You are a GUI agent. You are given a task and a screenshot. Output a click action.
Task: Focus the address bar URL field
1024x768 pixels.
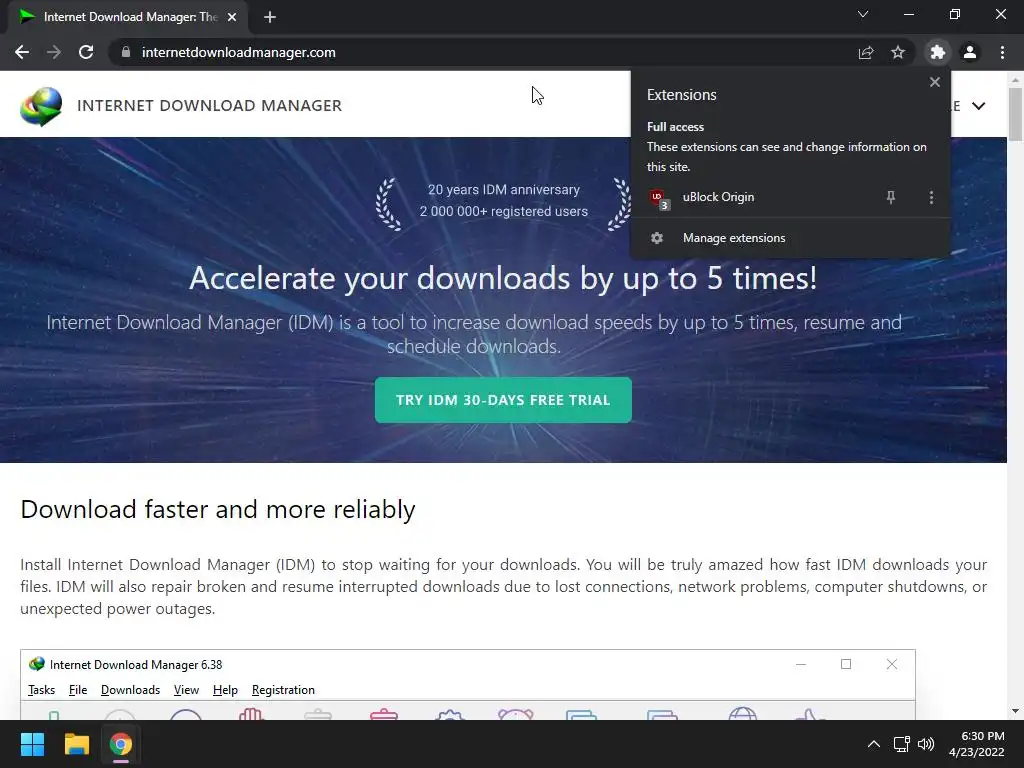click(483, 52)
